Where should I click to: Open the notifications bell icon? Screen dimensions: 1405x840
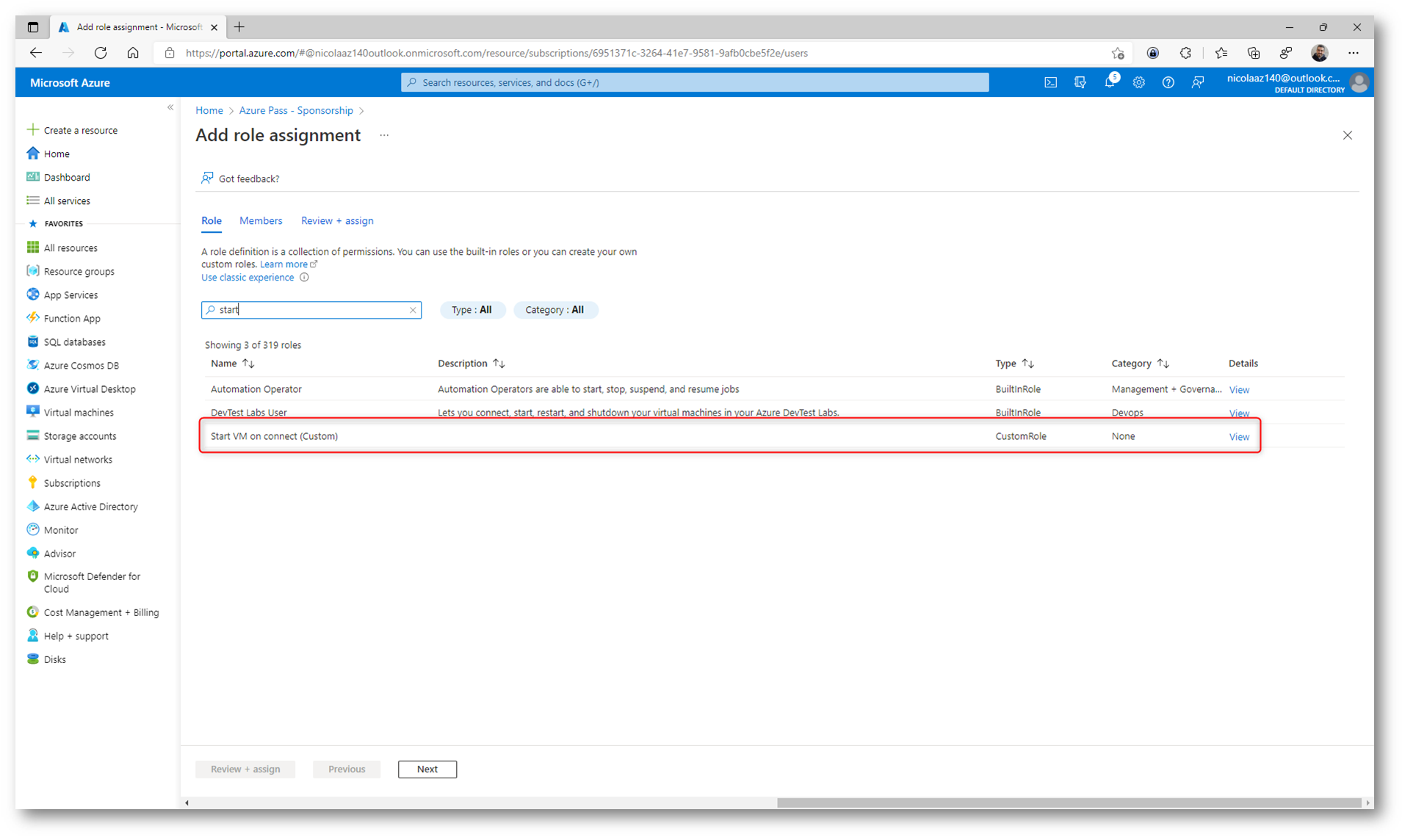point(1110,83)
